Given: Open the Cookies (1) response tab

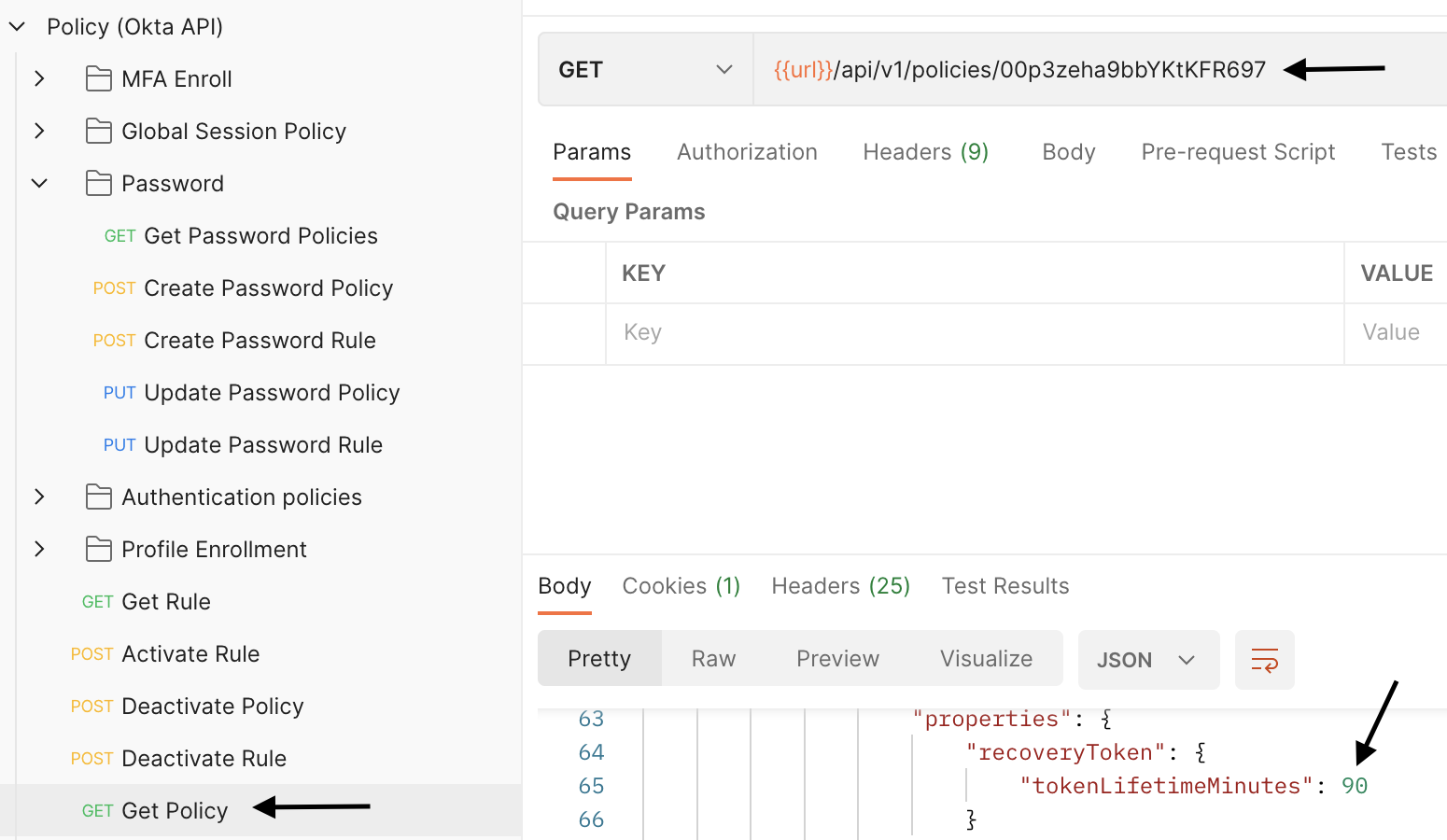Looking at the screenshot, I should pyautogui.click(x=681, y=586).
